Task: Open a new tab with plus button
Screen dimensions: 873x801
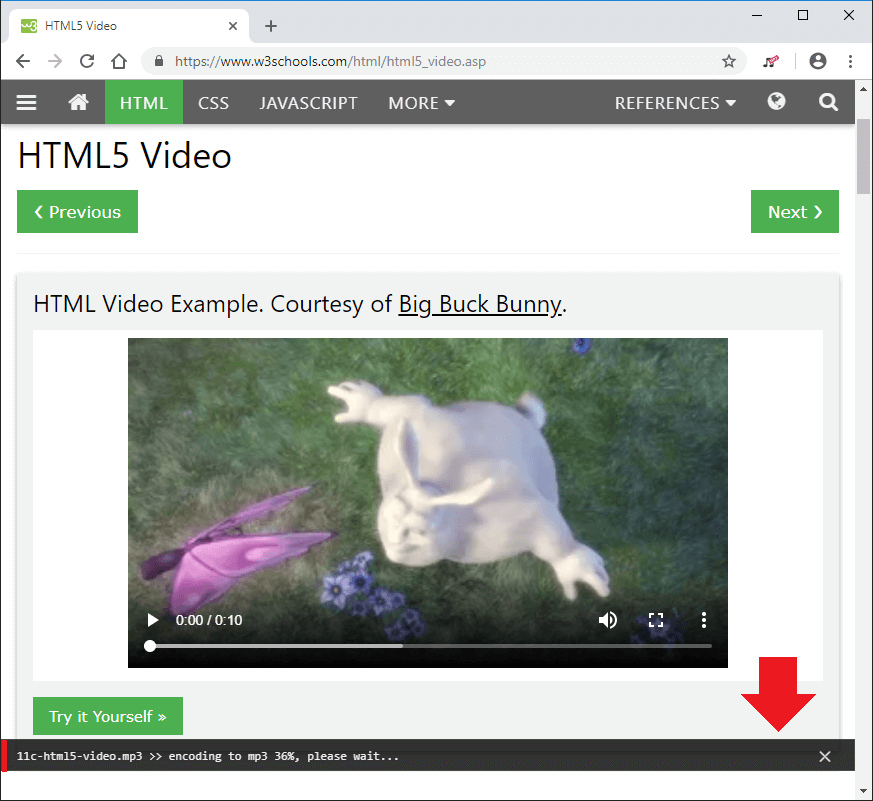Action: (x=271, y=26)
